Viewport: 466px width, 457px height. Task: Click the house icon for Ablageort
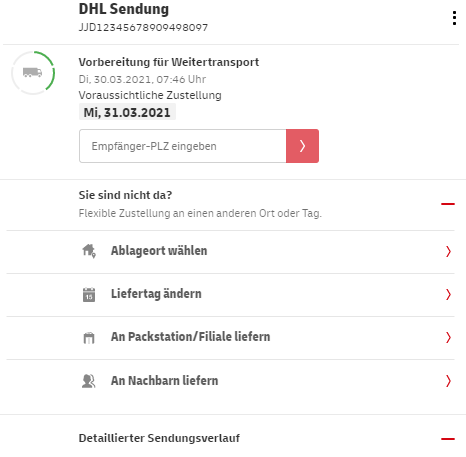point(89,251)
